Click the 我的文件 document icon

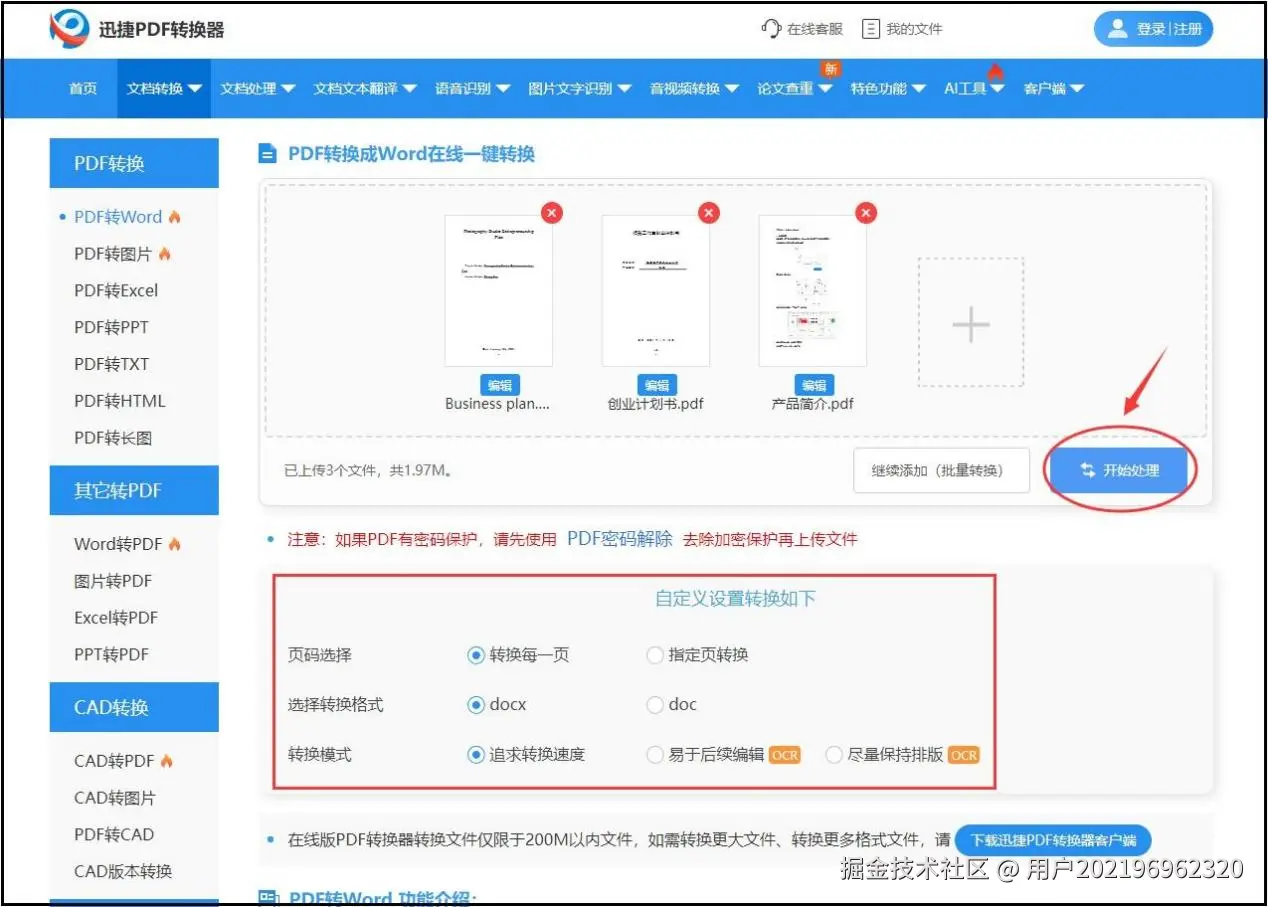(871, 29)
